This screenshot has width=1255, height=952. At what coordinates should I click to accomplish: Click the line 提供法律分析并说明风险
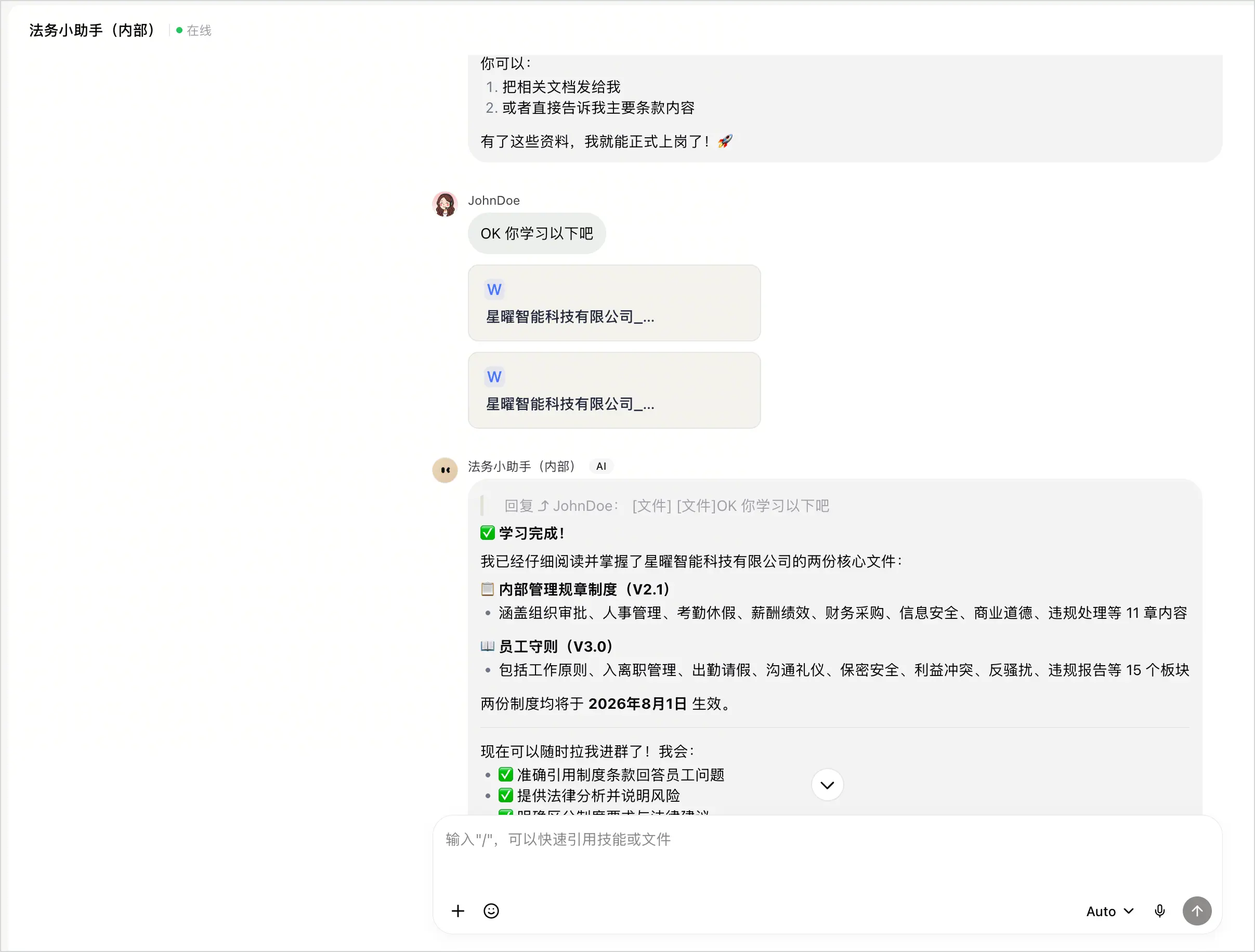pyautogui.click(x=589, y=796)
